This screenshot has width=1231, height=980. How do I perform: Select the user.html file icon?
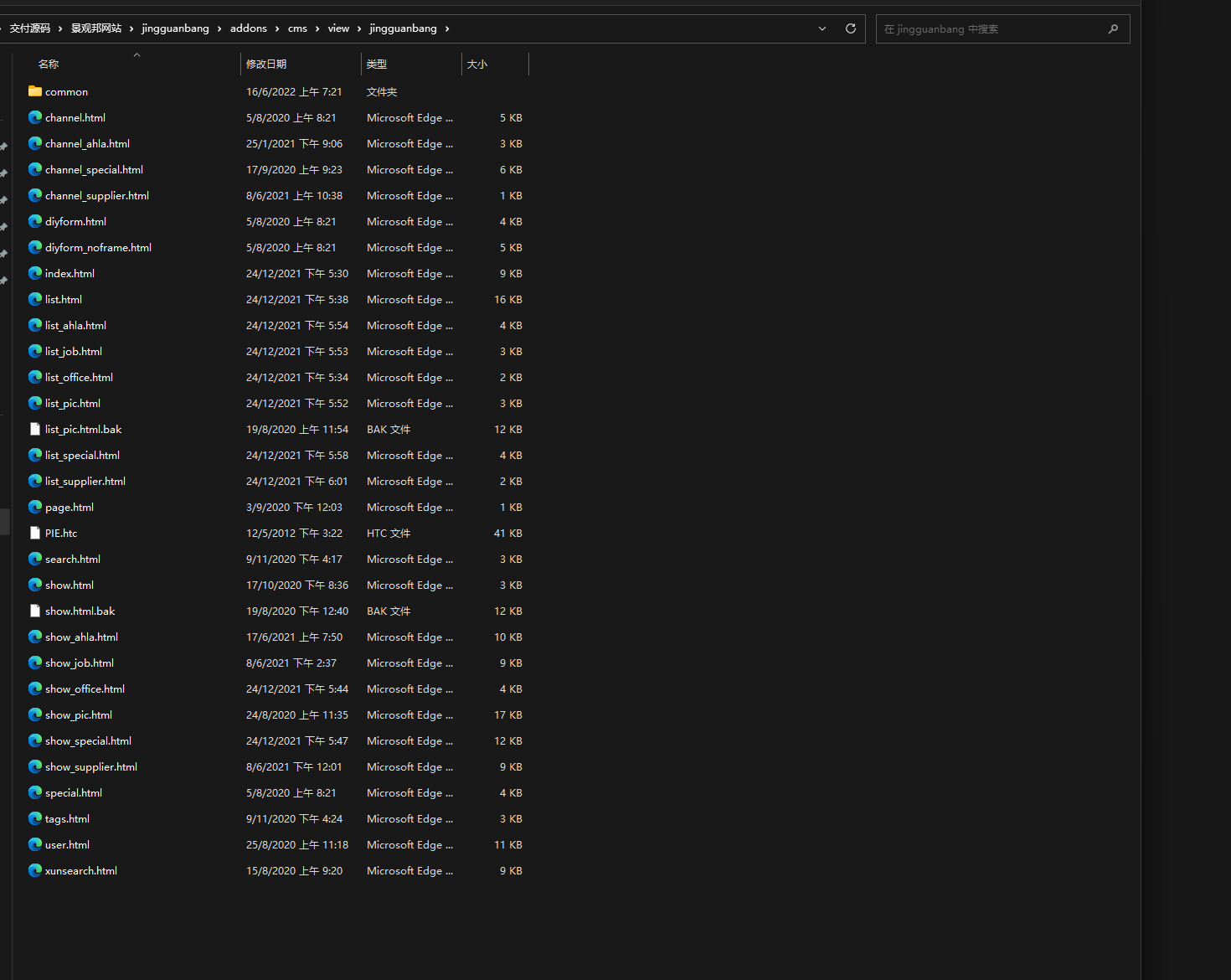35,844
